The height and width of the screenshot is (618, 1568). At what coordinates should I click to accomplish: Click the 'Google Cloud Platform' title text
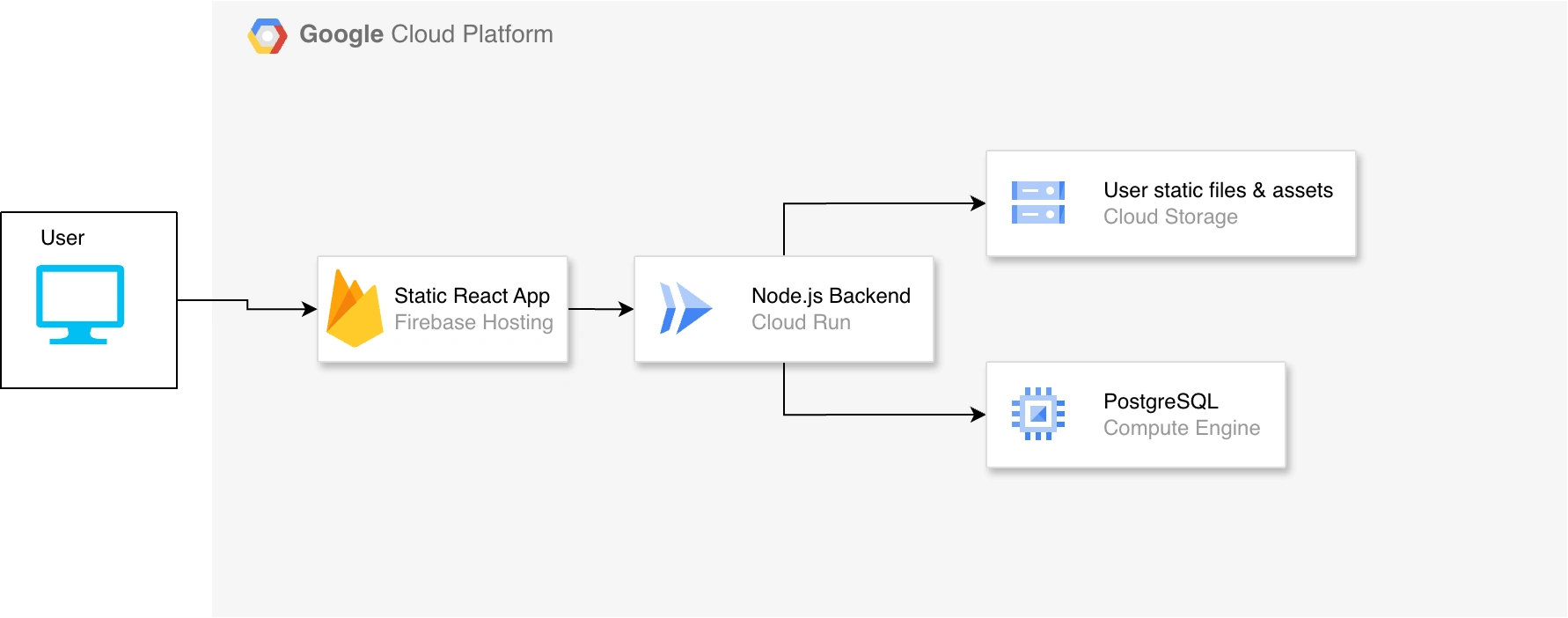tap(426, 34)
